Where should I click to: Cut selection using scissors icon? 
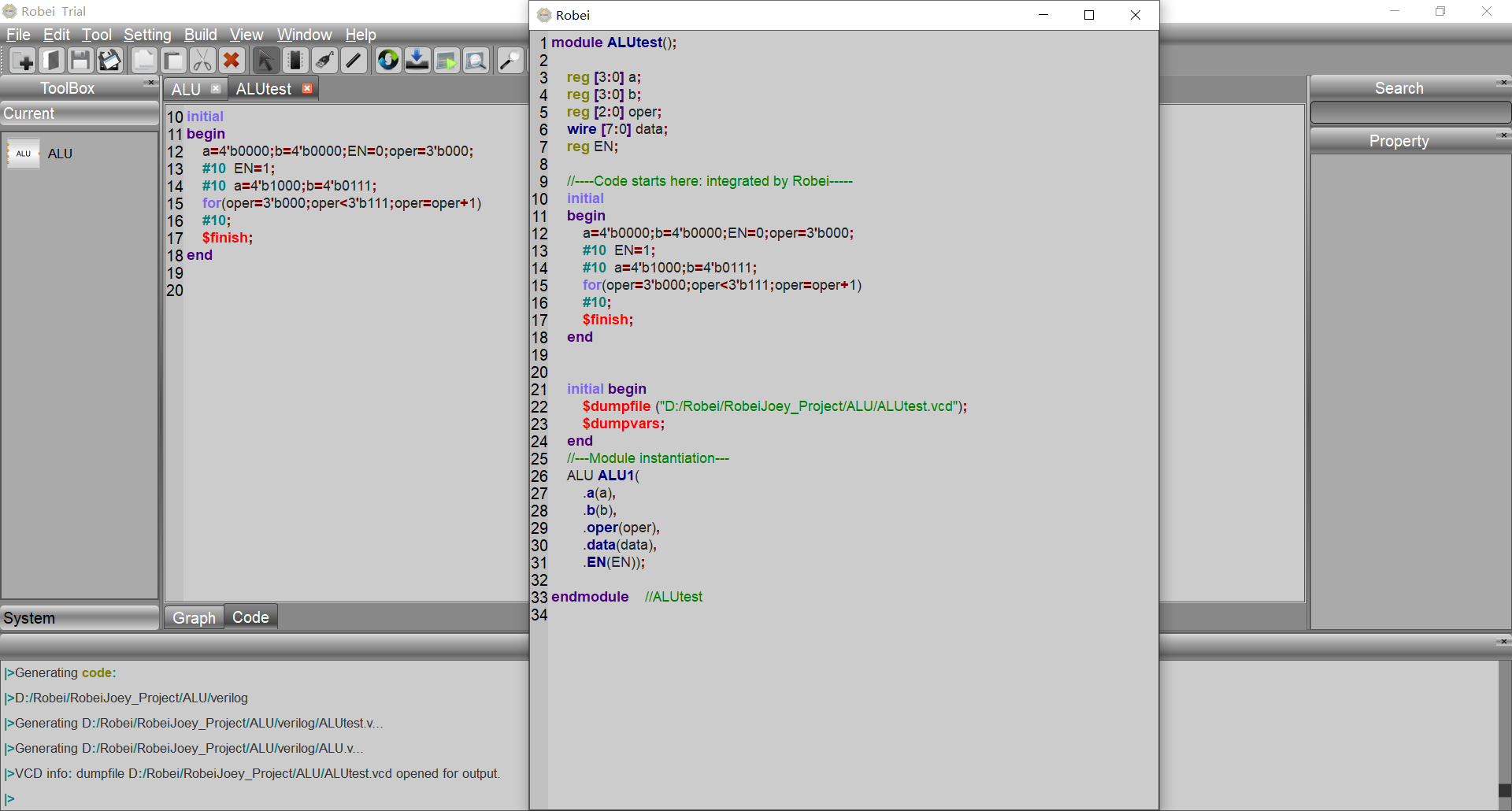202,60
